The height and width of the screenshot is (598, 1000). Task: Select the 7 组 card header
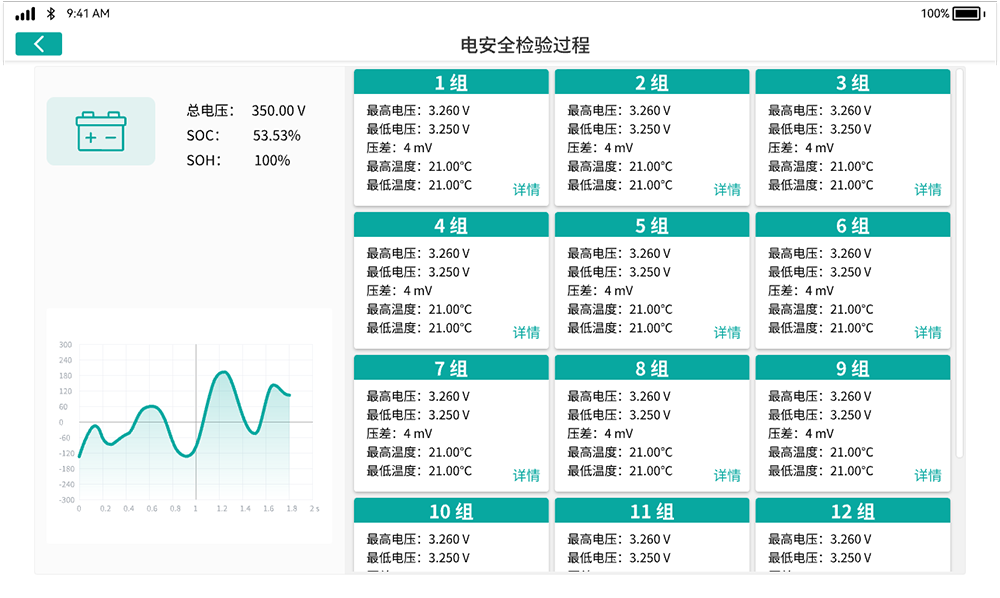click(x=451, y=368)
